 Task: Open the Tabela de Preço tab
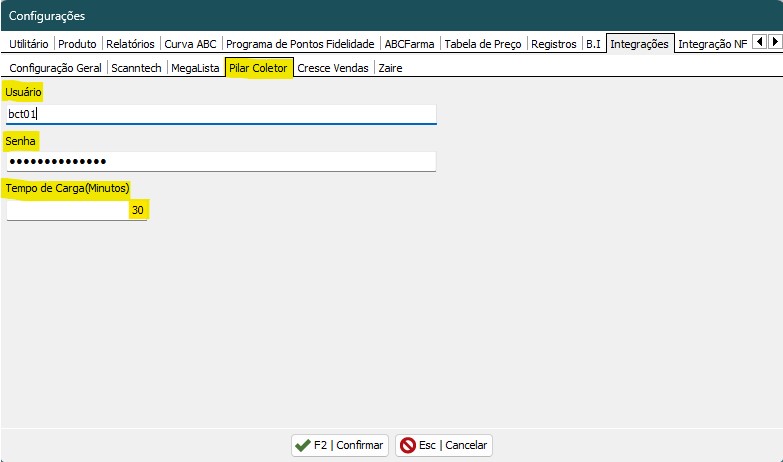[x=482, y=44]
